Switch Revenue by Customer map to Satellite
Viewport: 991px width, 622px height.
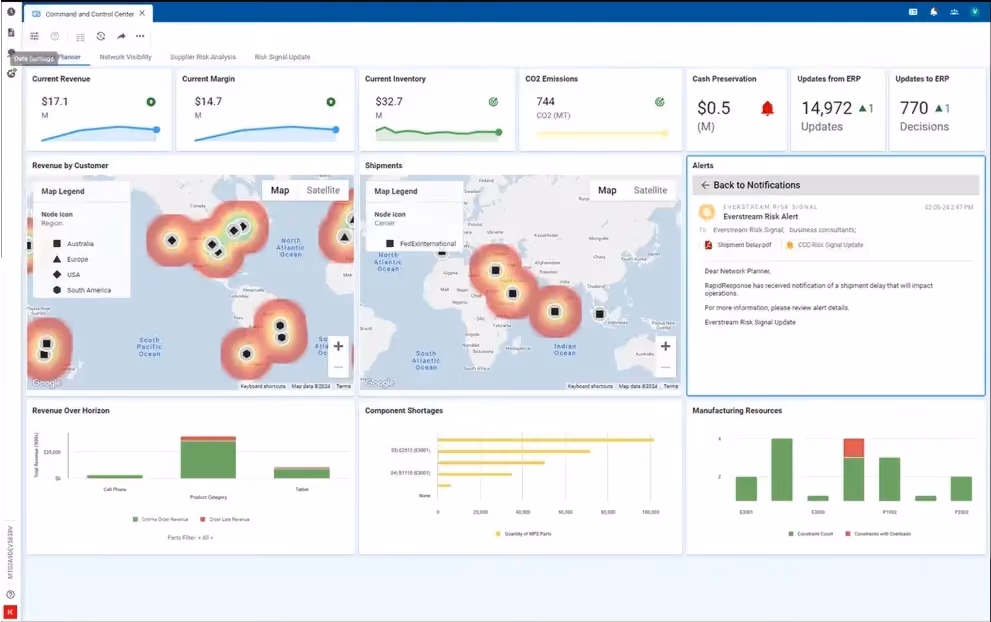[x=323, y=190]
